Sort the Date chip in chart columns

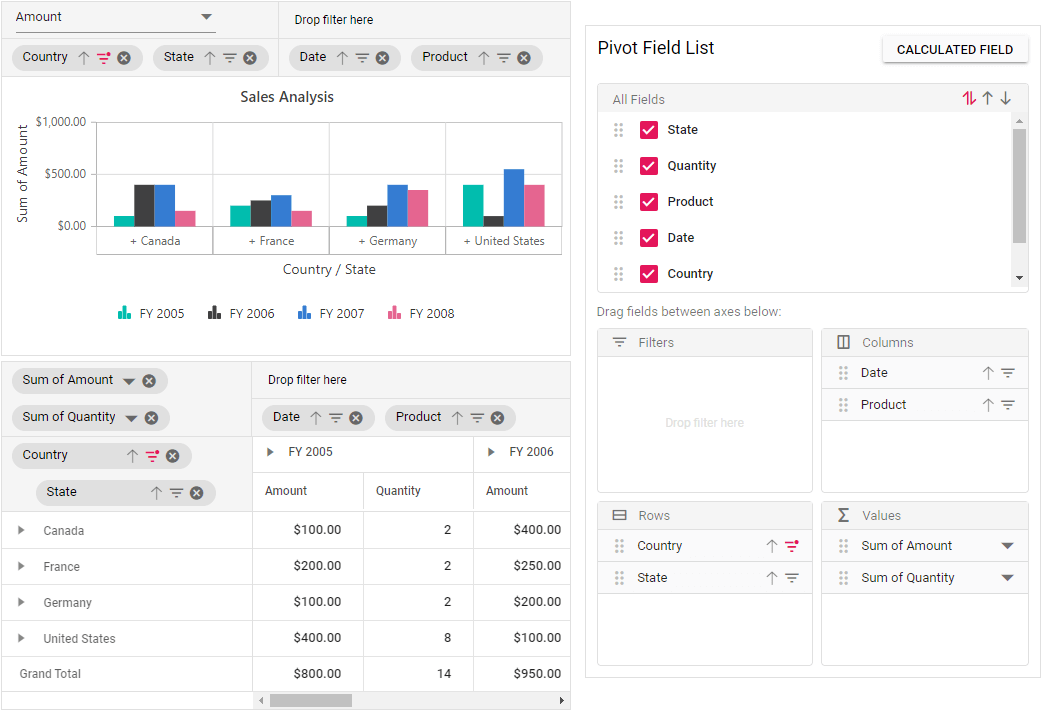point(342,58)
